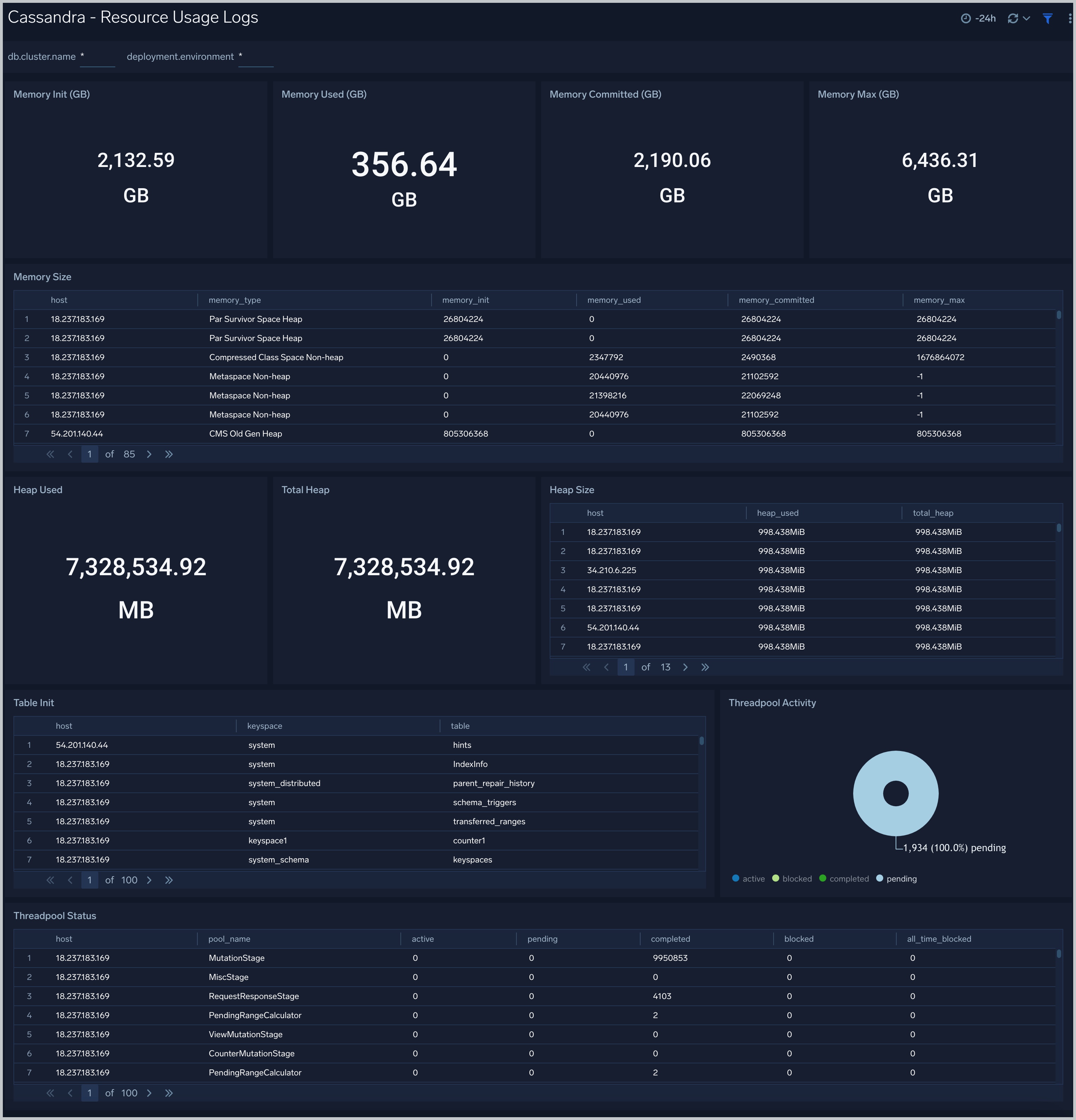Go to previous page in Heap Size table

[x=606, y=668]
